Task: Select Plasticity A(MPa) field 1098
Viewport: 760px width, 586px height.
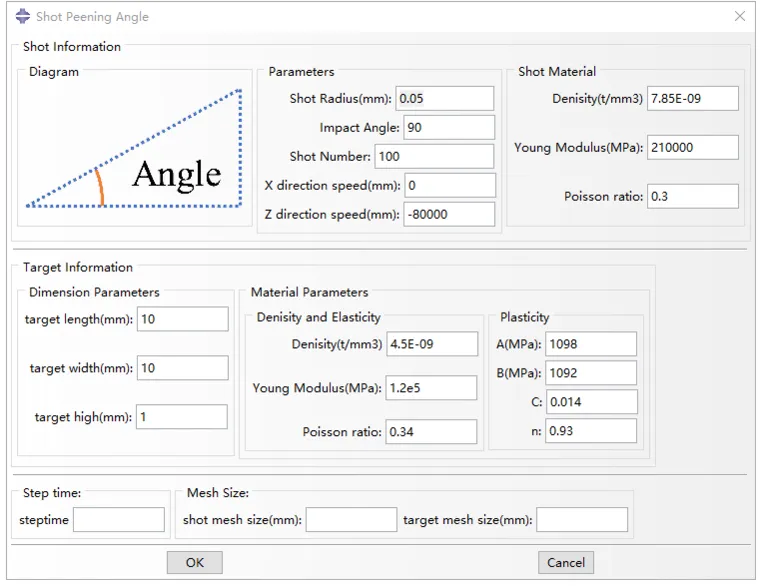Action: tap(591, 344)
